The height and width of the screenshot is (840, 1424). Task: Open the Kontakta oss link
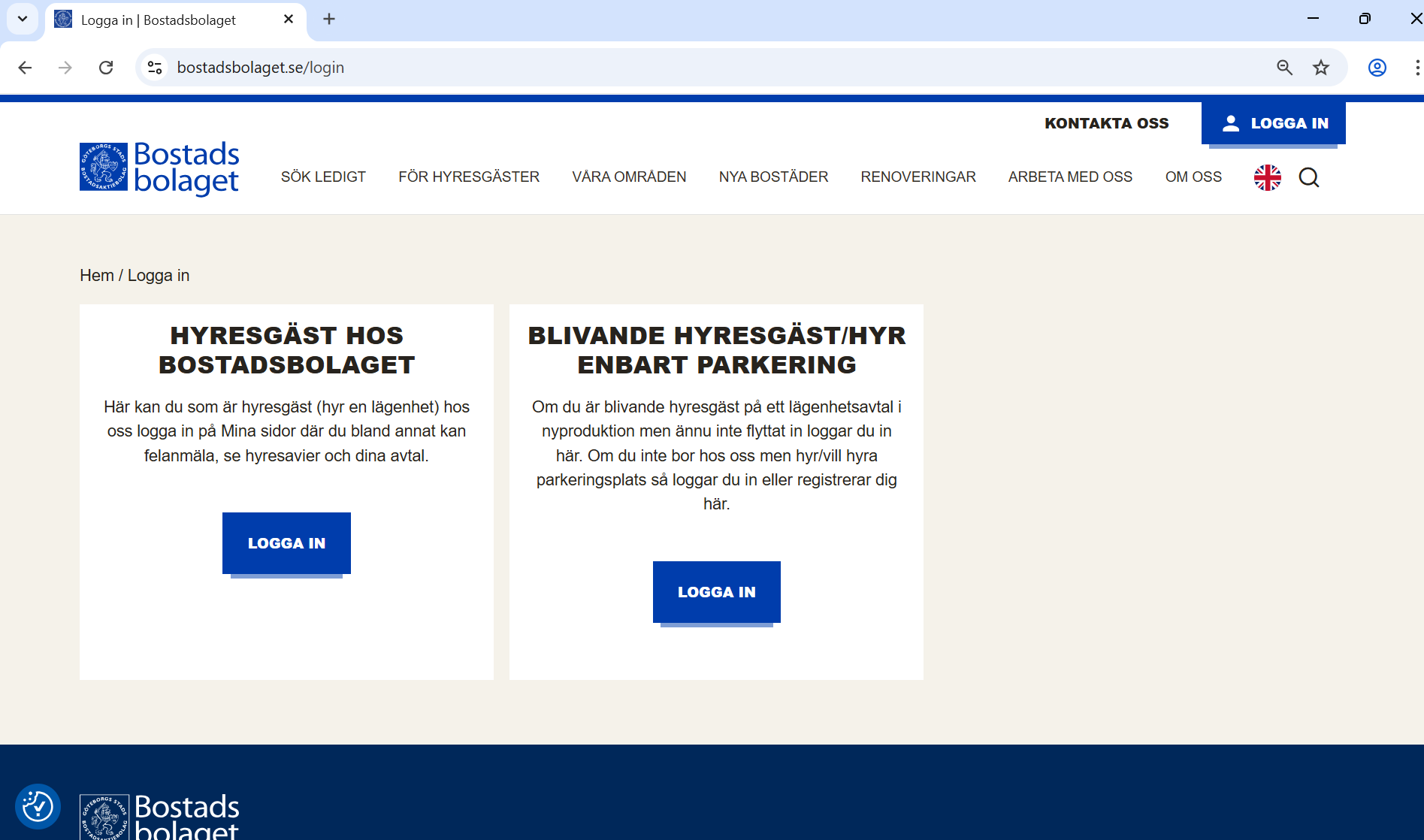(1106, 123)
